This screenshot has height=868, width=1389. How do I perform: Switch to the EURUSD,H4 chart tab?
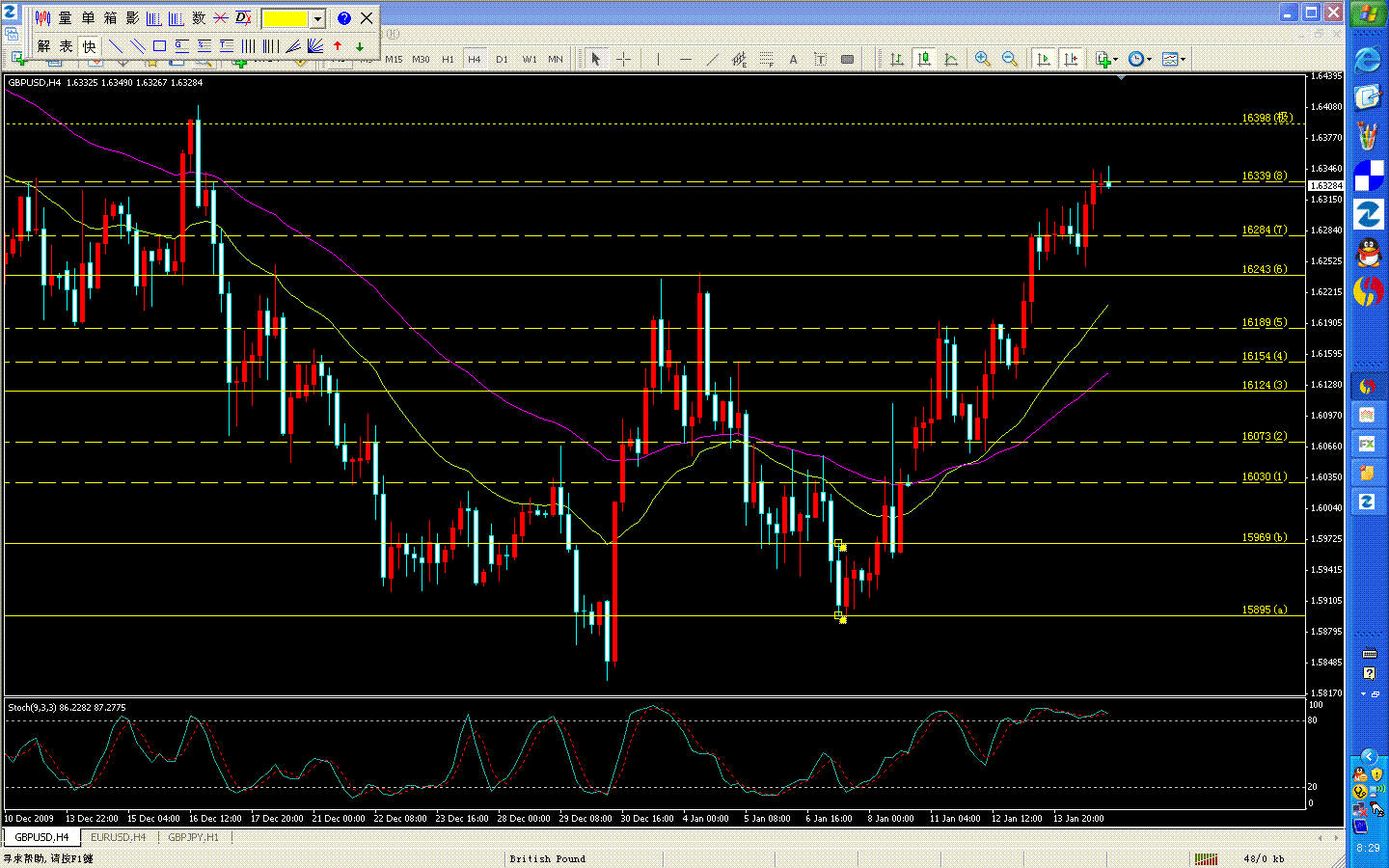pyautogui.click(x=118, y=837)
